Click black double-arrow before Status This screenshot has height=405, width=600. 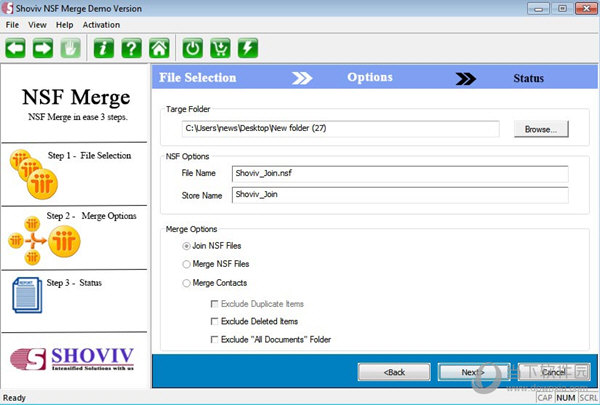click(x=466, y=78)
